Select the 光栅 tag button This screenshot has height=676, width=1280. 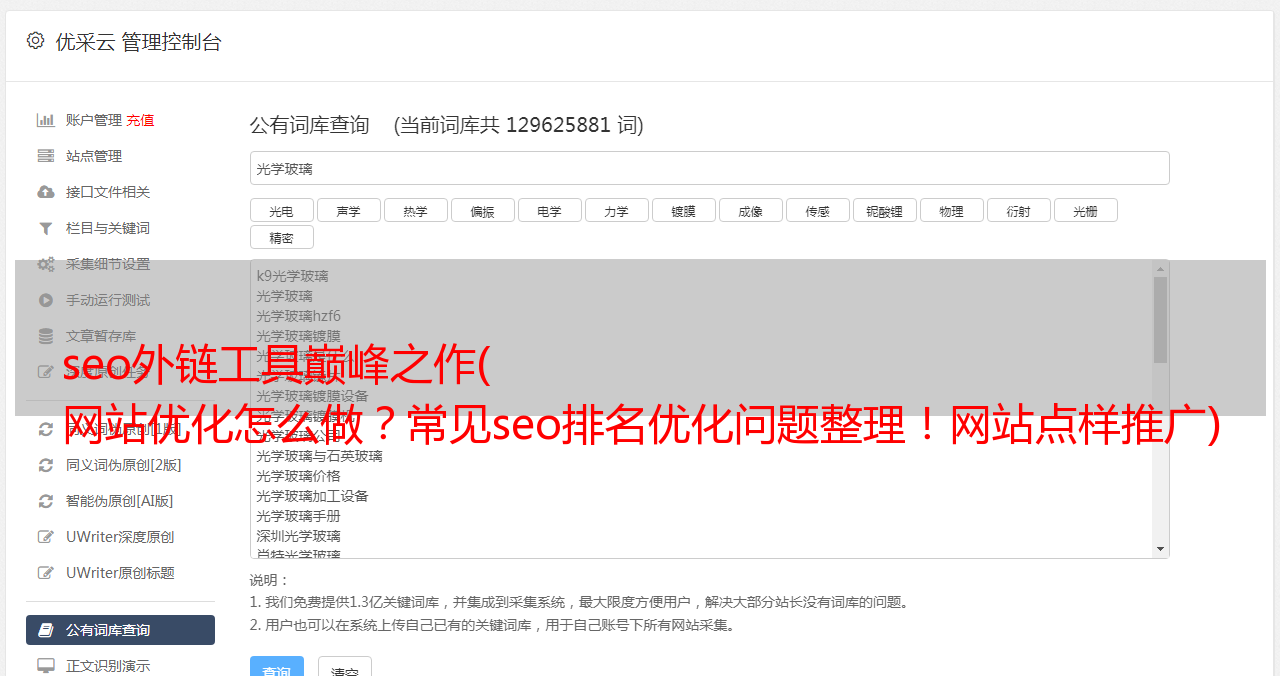tap(1085, 210)
